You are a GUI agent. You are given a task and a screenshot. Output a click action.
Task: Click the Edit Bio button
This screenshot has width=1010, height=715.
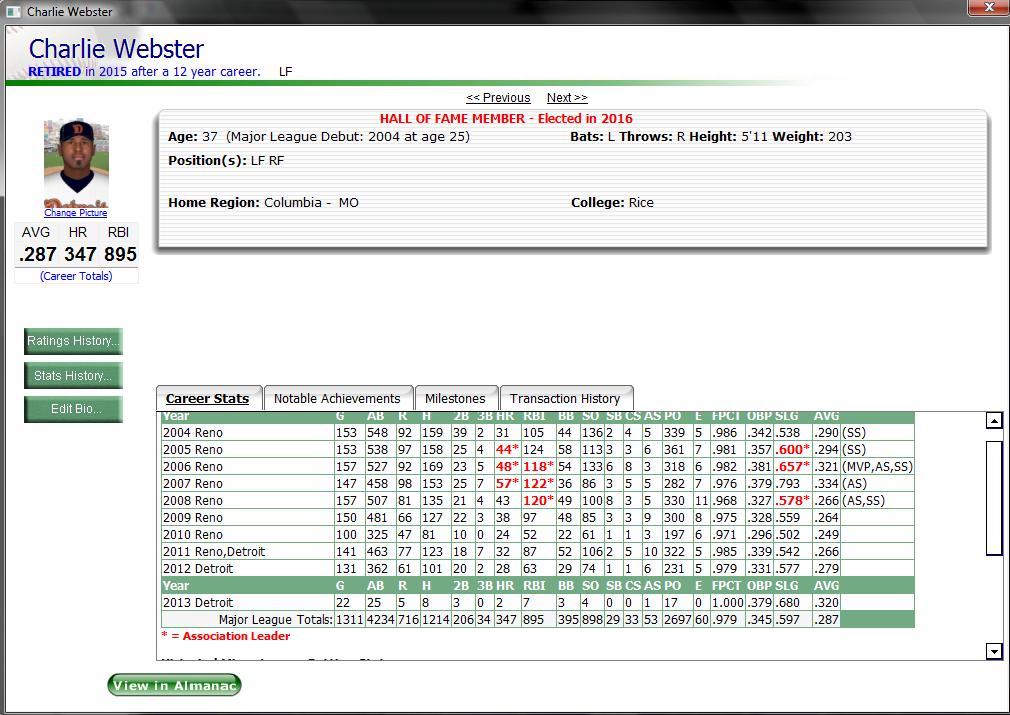73,409
